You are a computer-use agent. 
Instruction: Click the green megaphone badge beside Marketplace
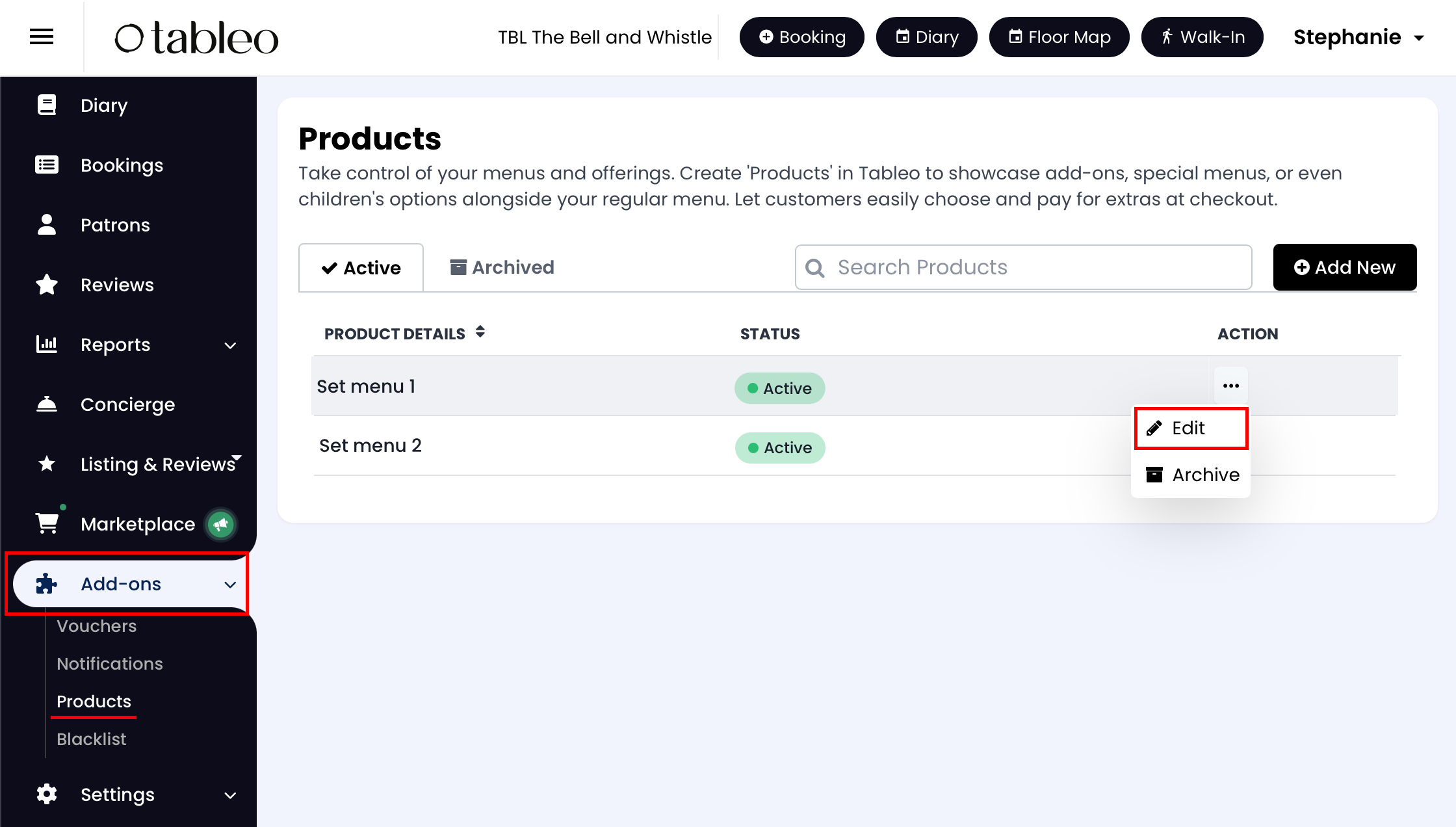click(221, 524)
